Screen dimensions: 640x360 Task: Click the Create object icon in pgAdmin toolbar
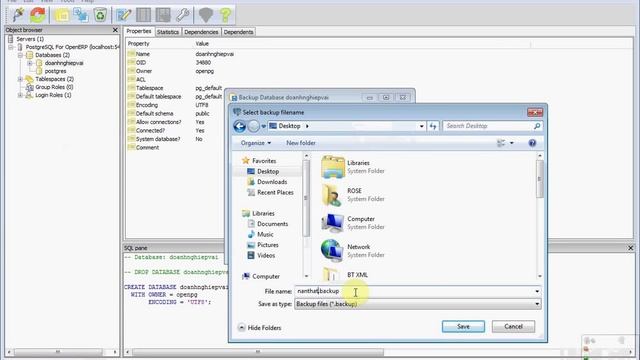[x=81, y=15]
